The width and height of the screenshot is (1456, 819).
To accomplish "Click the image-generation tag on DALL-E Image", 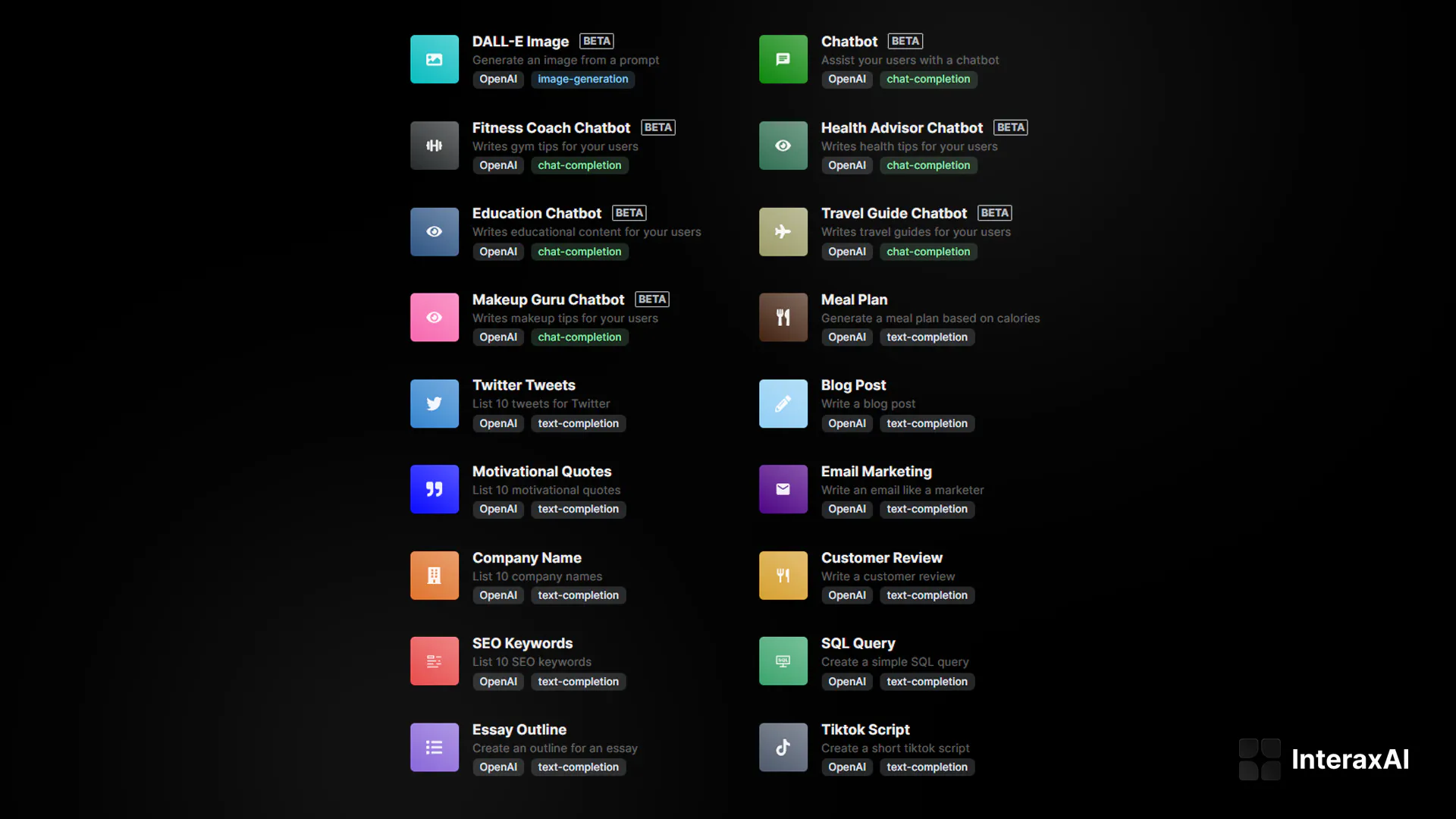I will (583, 80).
